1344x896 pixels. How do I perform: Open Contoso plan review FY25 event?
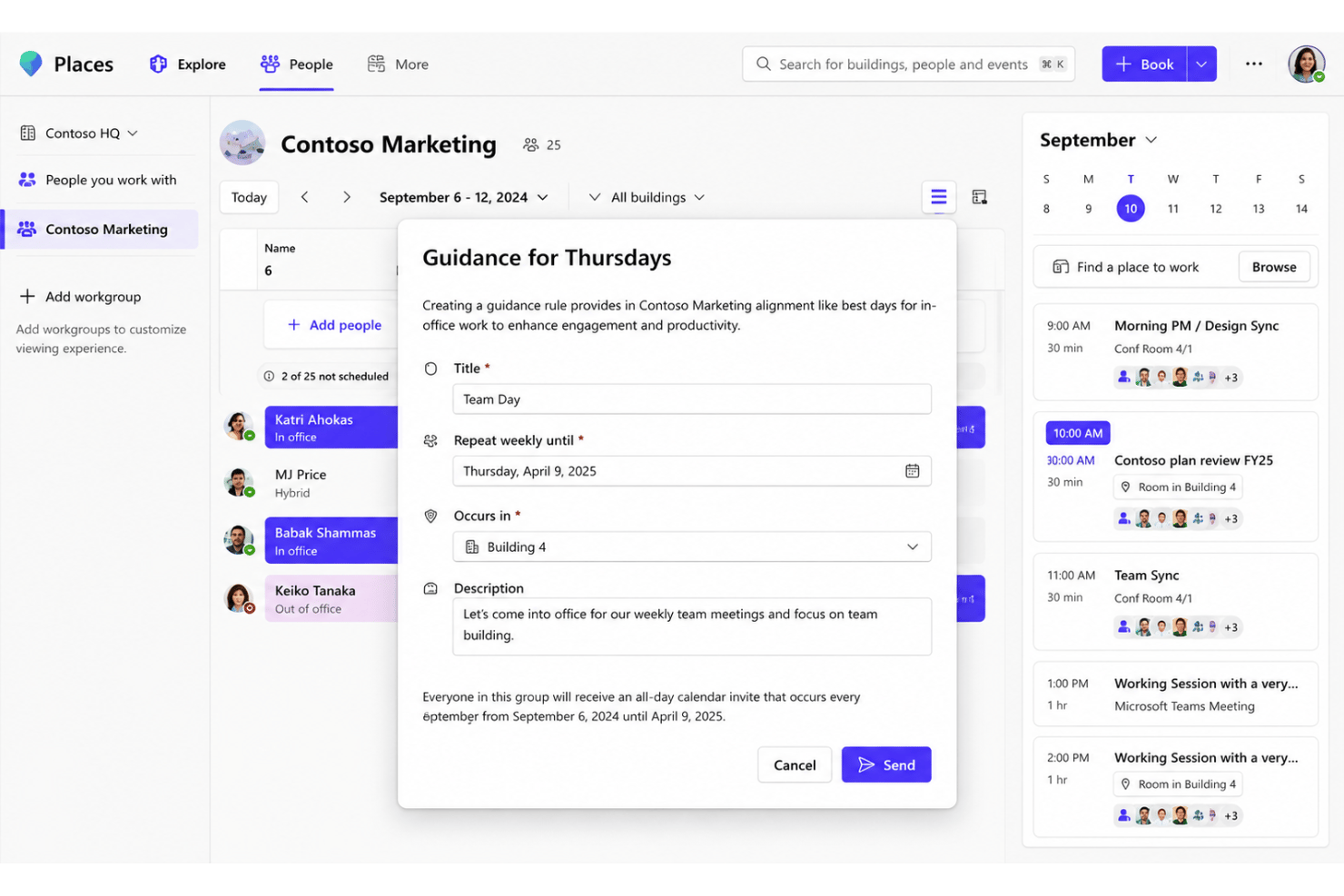coord(1176,477)
